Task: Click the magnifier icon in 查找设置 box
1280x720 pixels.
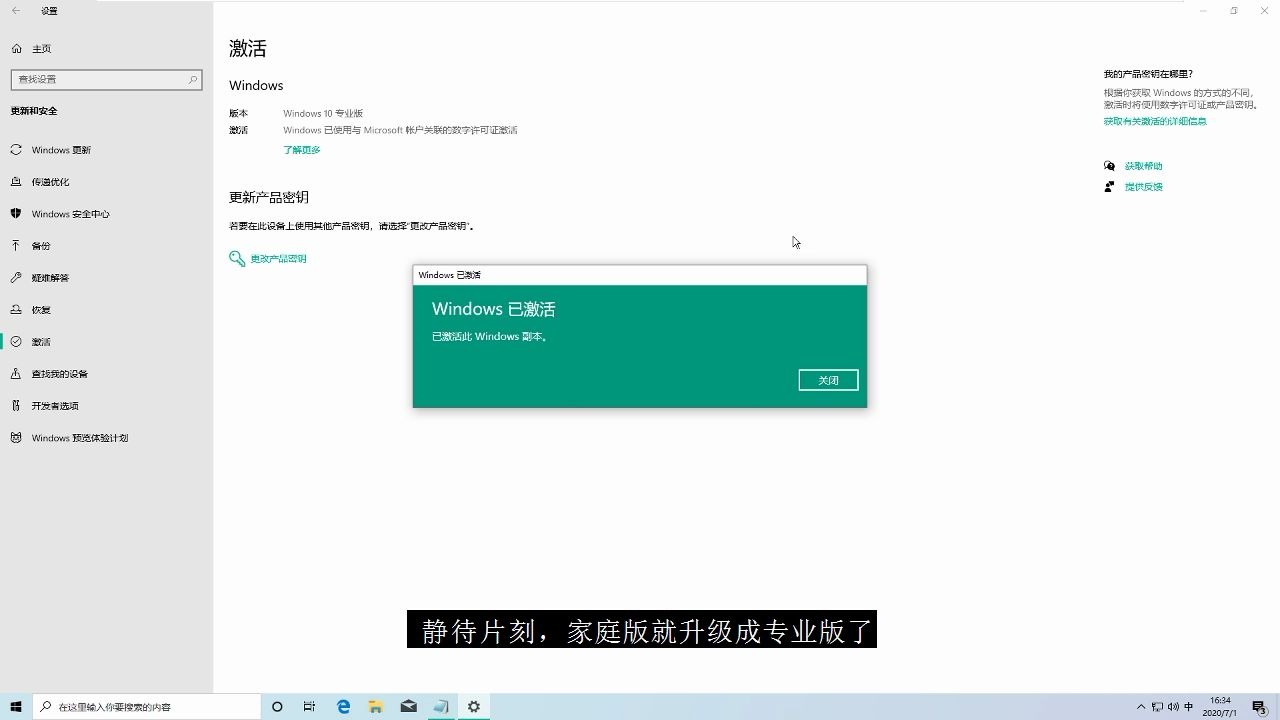Action: 193,79
